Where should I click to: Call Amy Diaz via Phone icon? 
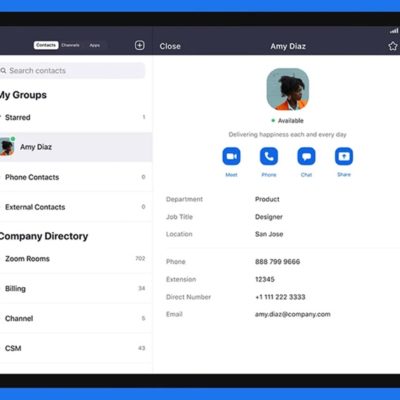(269, 156)
